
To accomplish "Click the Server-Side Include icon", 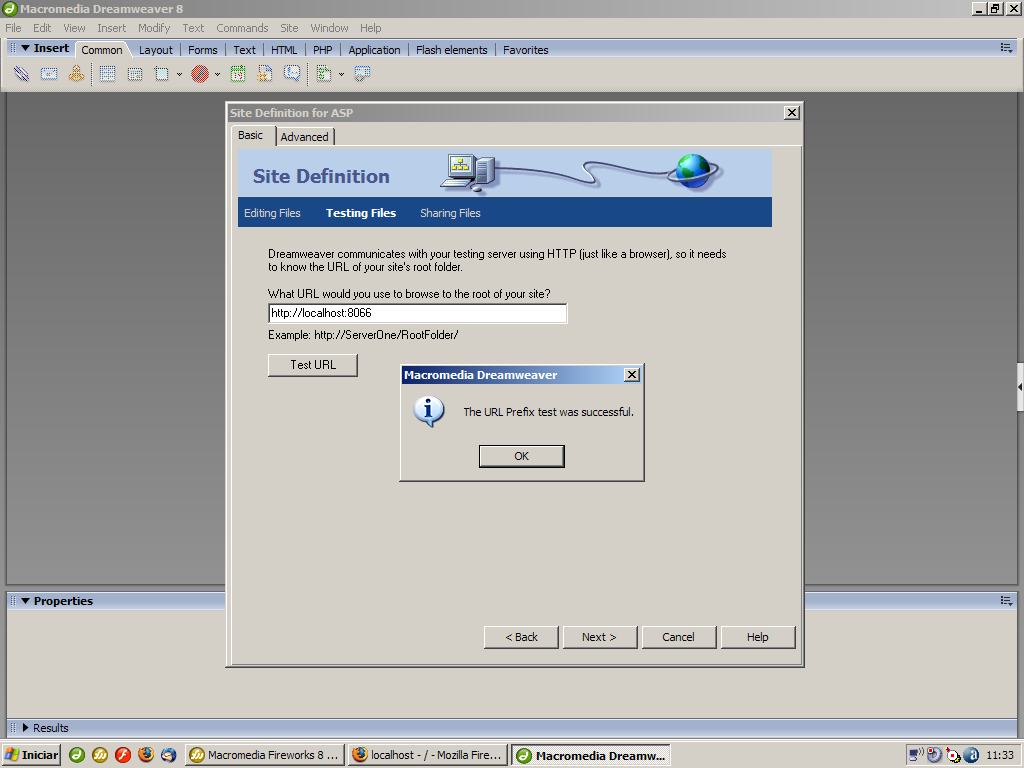I will pos(264,74).
